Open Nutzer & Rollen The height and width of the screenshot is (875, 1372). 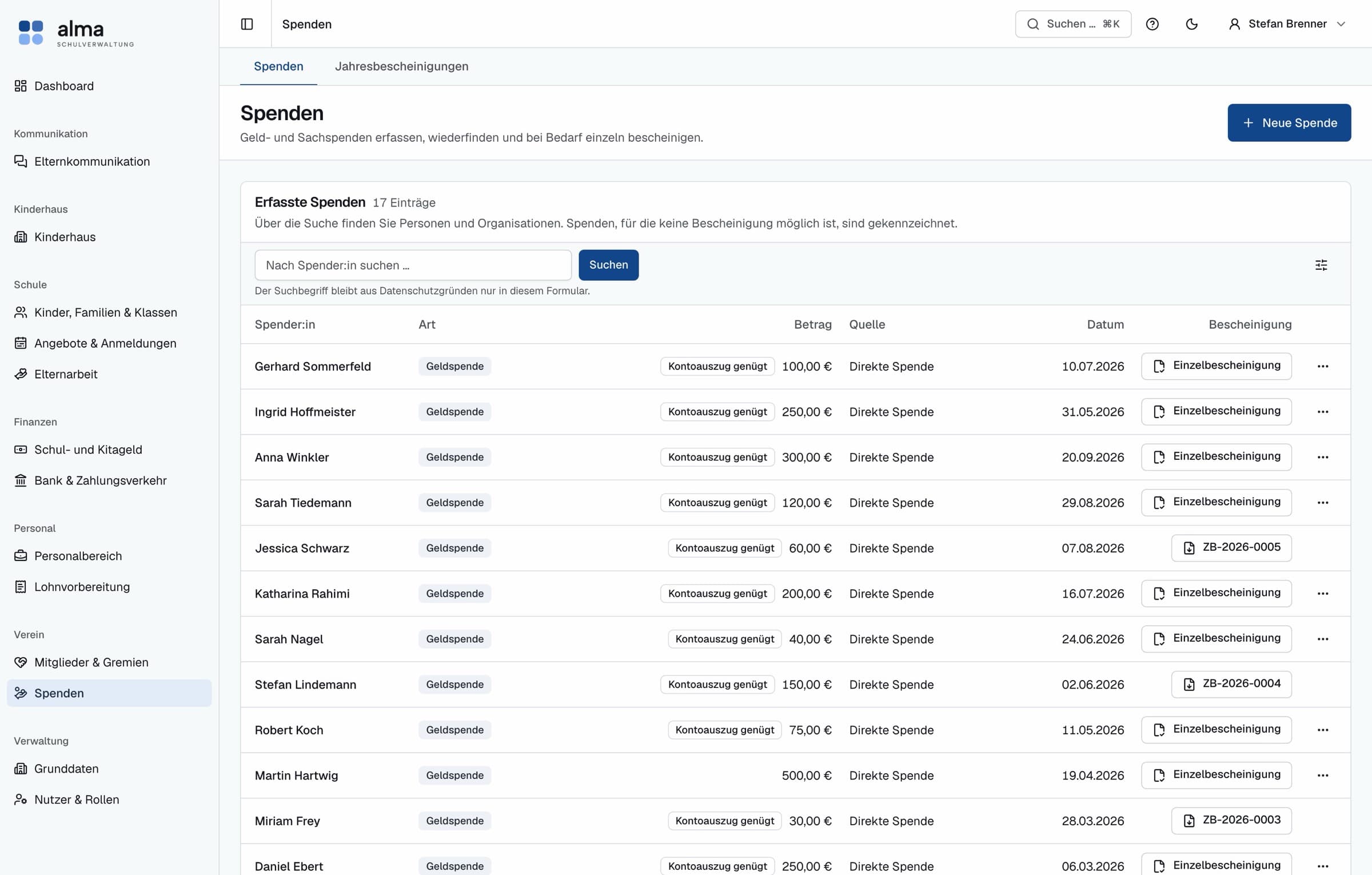109,800
